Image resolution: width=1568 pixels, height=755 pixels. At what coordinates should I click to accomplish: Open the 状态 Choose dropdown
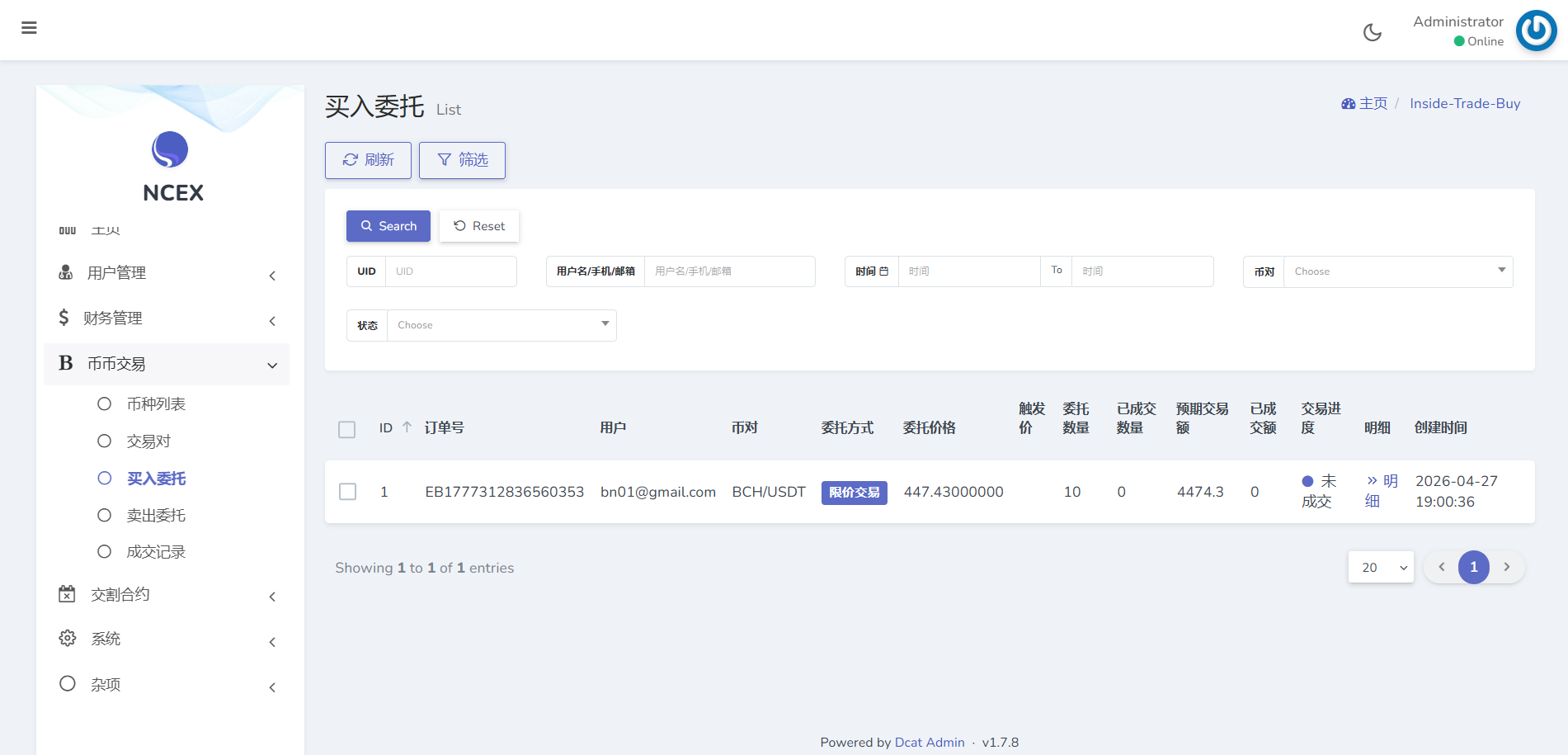pyautogui.click(x=501, y=325)
